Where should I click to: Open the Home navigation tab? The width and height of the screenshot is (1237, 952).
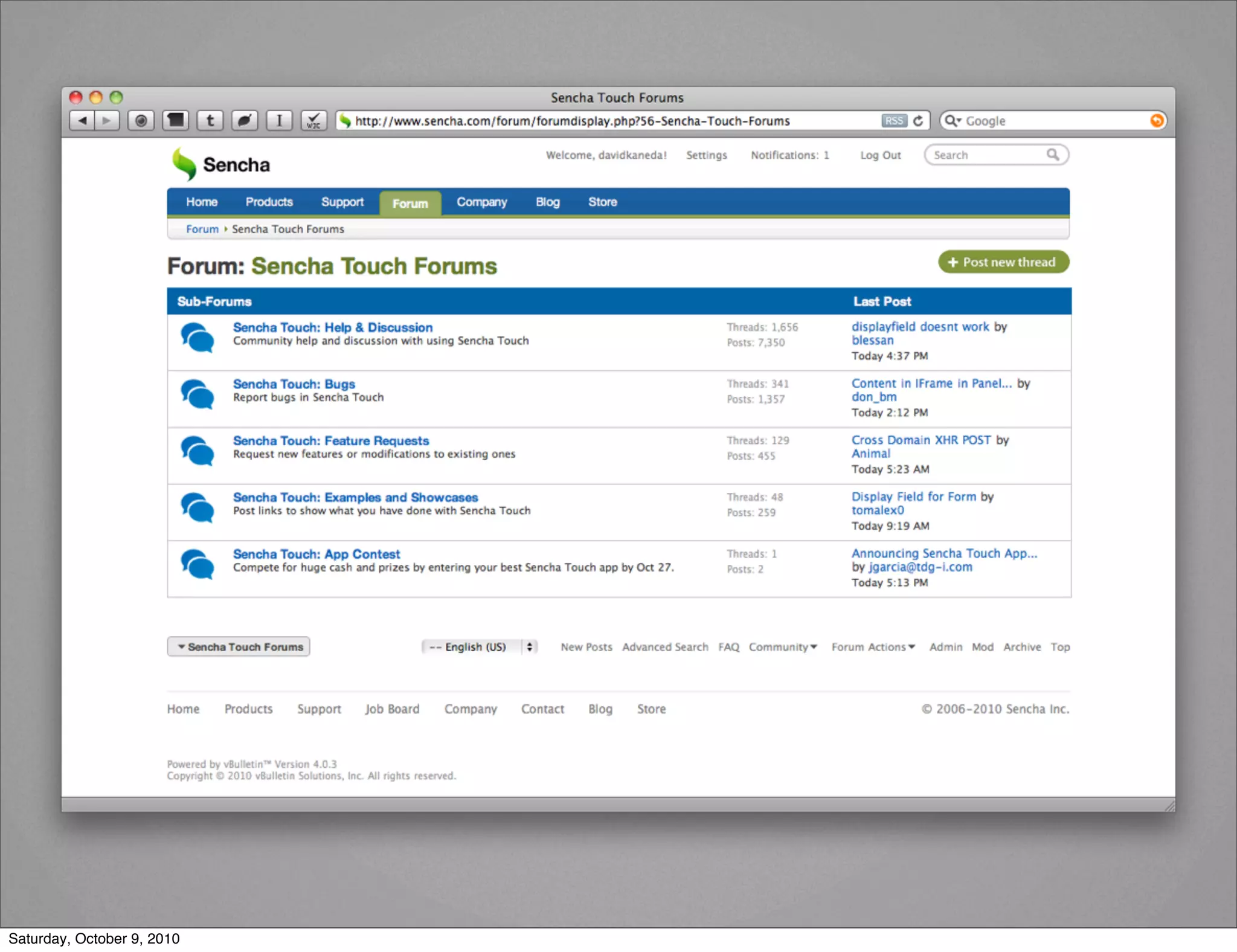pyautogui.click(x=202, y=202)
